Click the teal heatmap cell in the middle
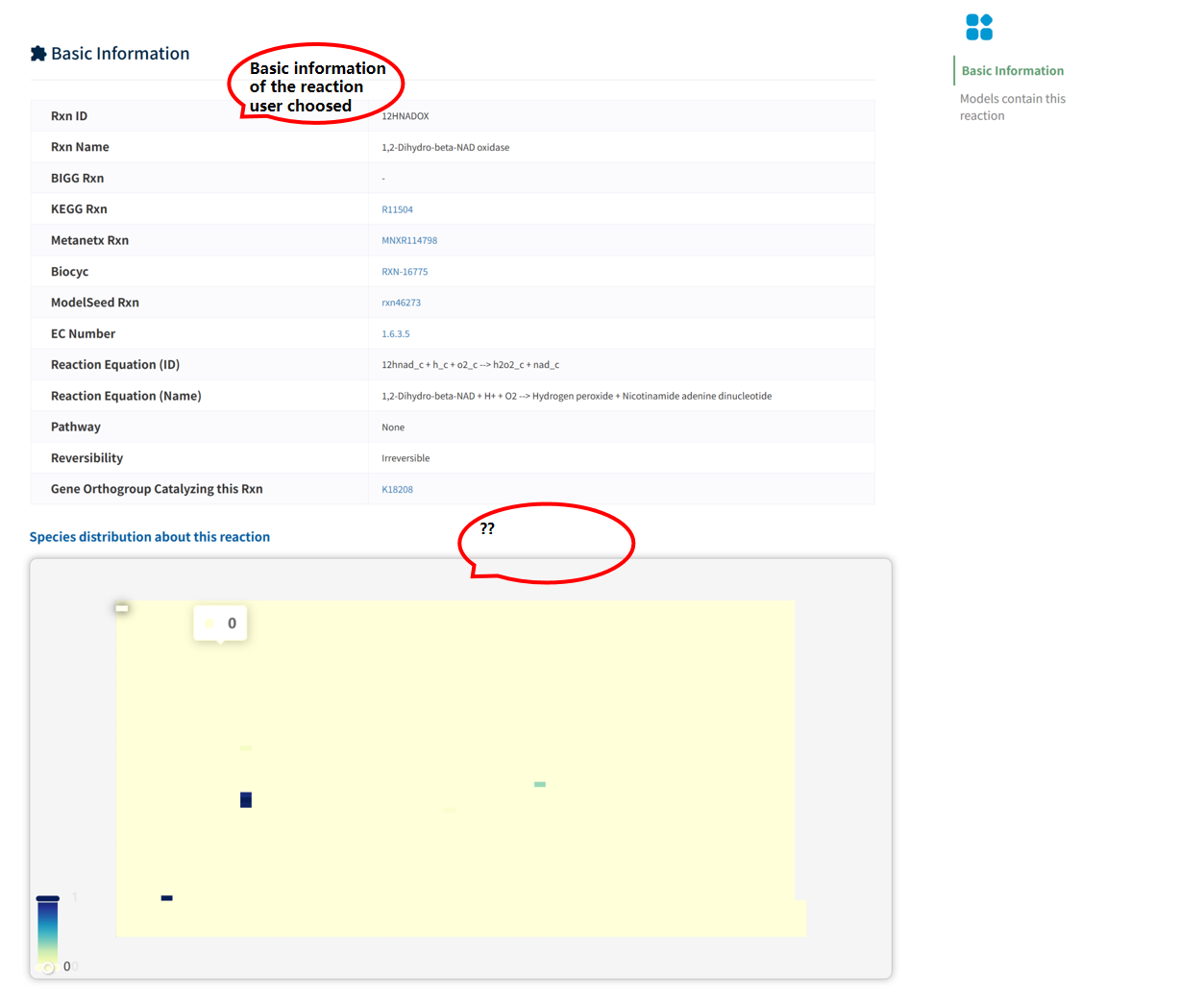The width and height of the screenshot is (1204, 1001). [540, 785]
